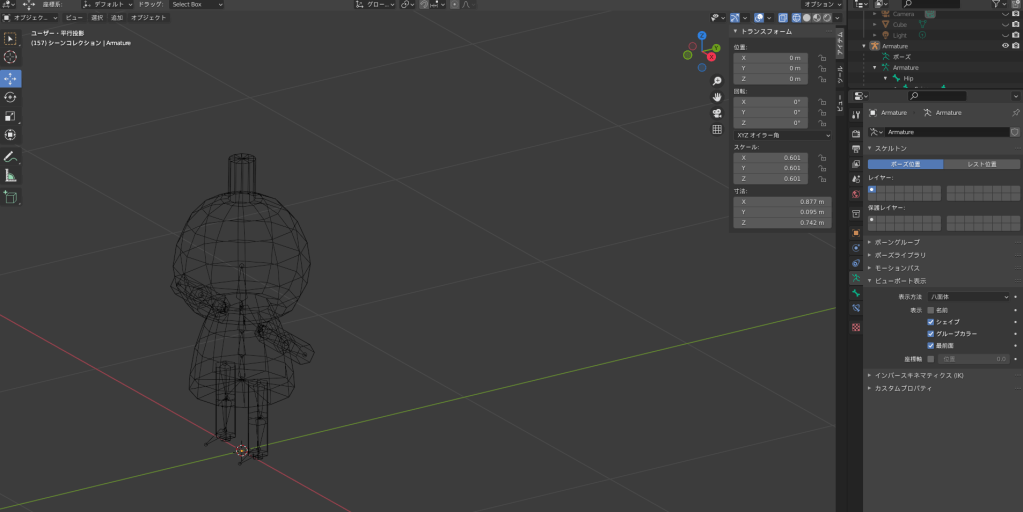
Task: Open the XYZ オイラー角 rotation mode dropdown
Action: tap(782, 134)
